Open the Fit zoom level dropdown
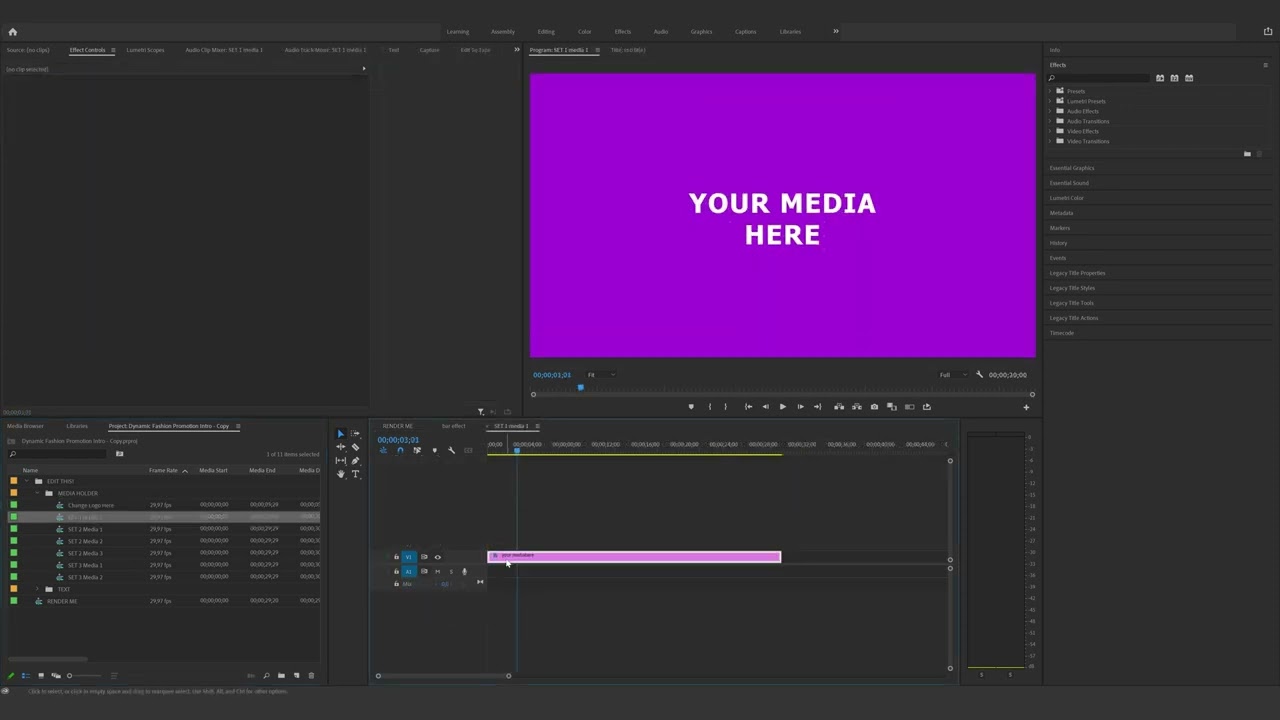 coord(600,375)
